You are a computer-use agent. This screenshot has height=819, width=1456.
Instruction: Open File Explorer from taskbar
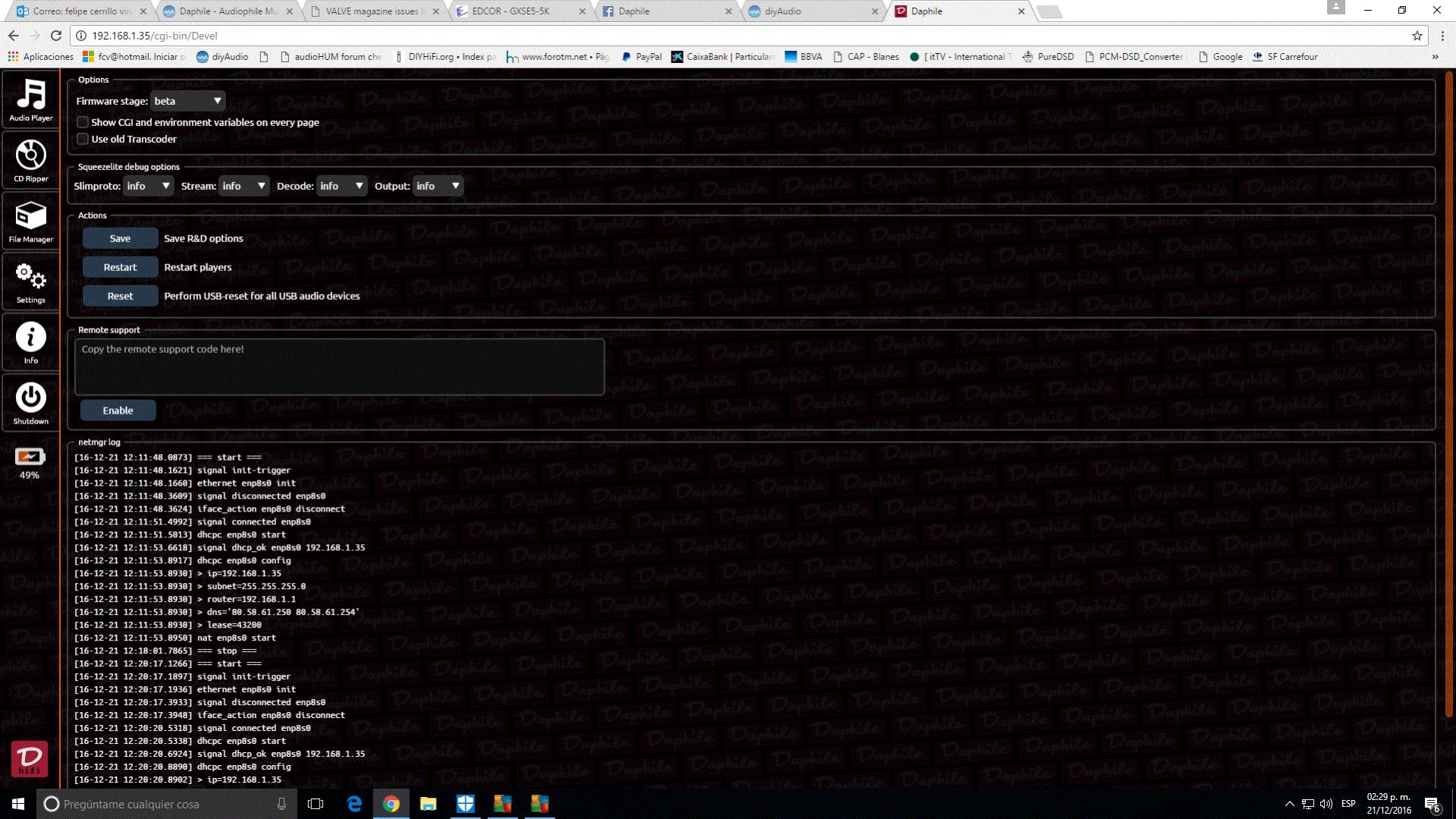(429, 804)
